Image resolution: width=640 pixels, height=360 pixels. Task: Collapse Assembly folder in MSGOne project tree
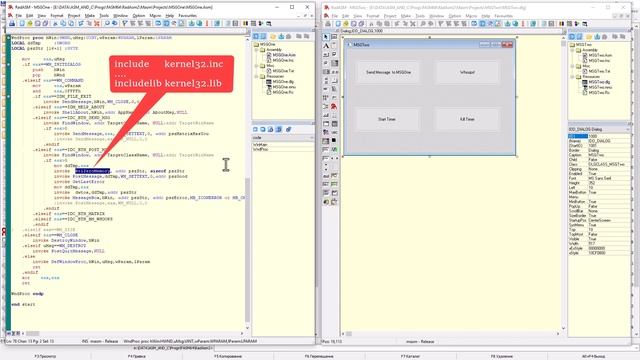tap(257, 50)
